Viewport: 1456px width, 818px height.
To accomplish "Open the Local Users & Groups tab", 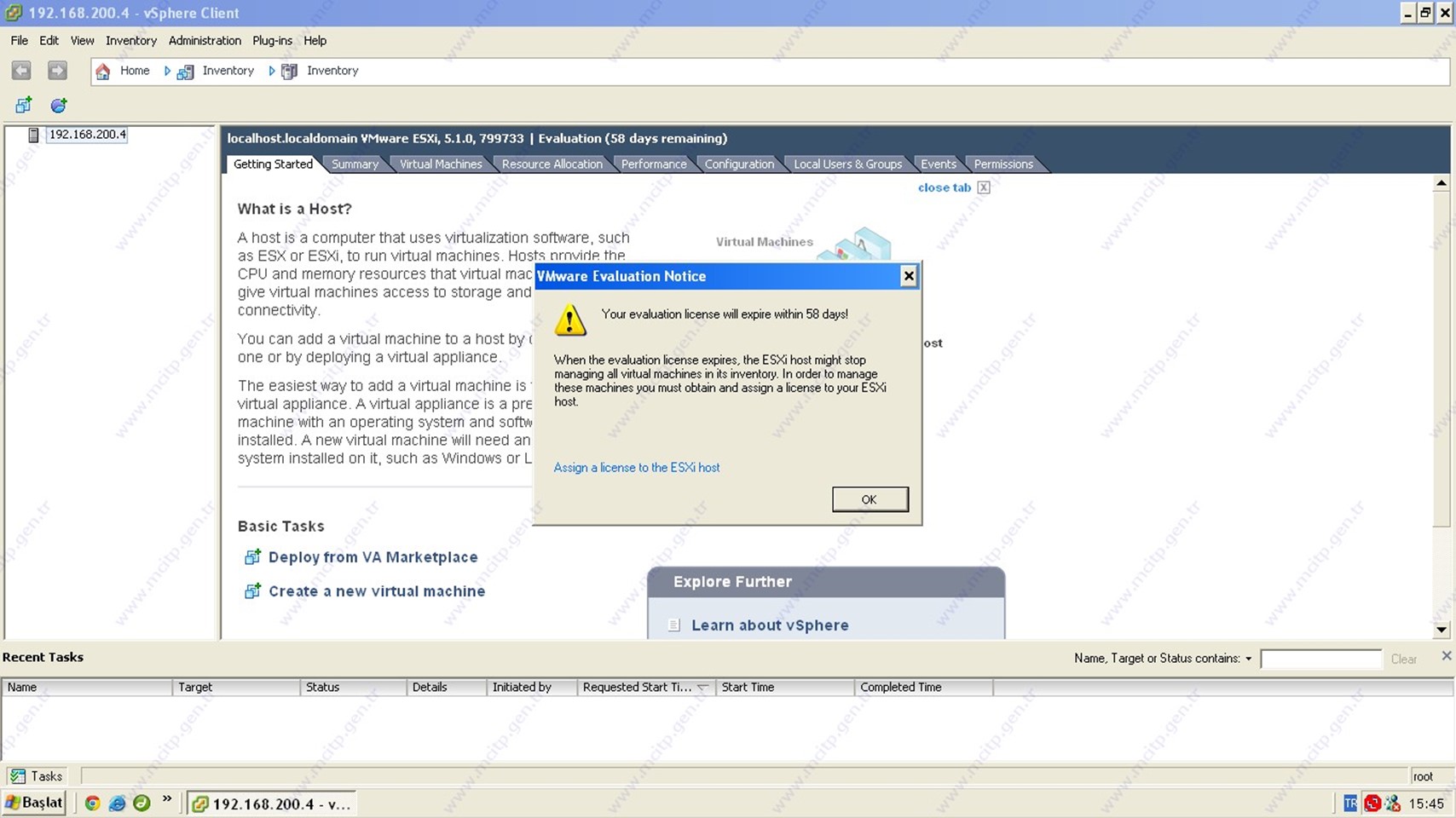I will [847, 164].
